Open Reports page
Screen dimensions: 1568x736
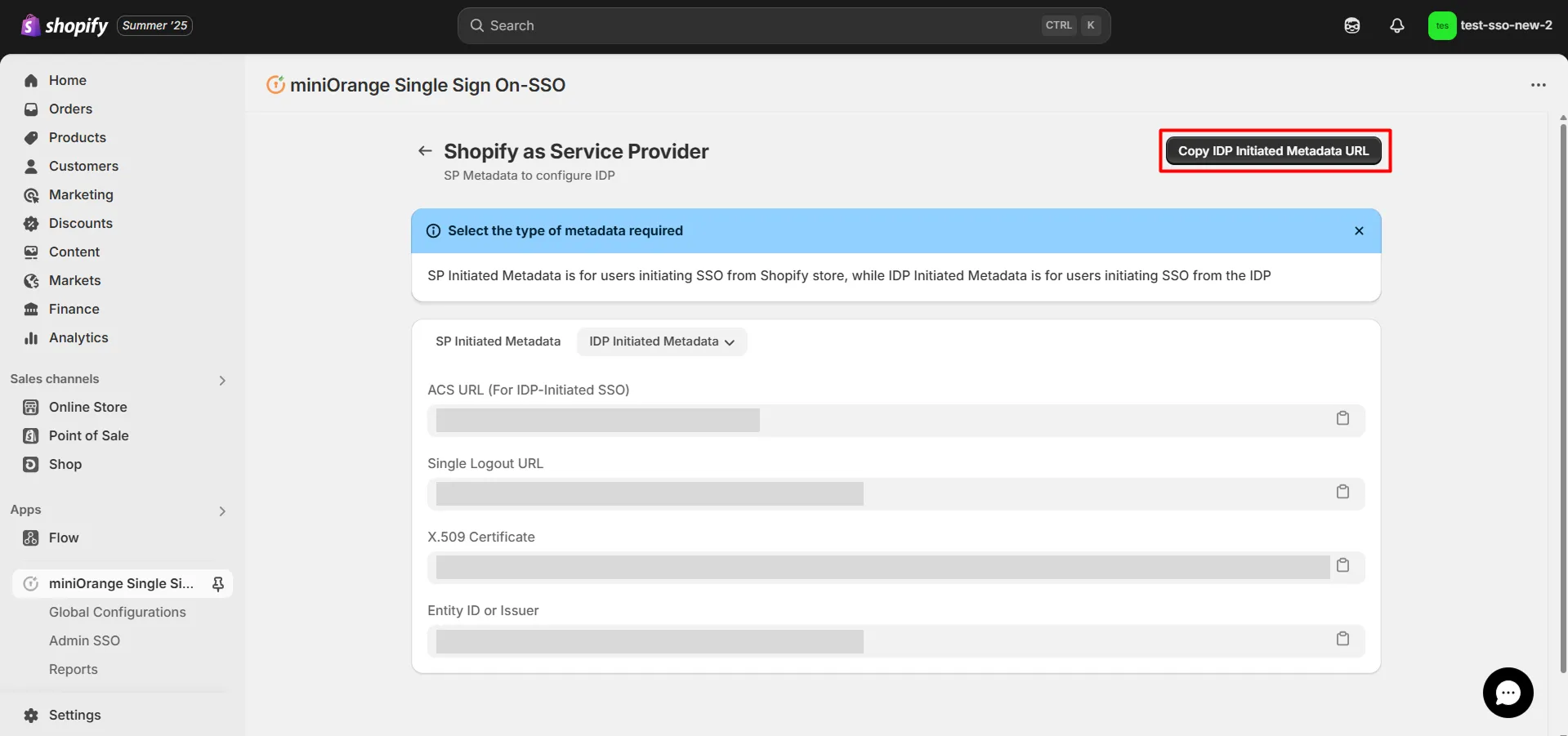click(74, 669)
